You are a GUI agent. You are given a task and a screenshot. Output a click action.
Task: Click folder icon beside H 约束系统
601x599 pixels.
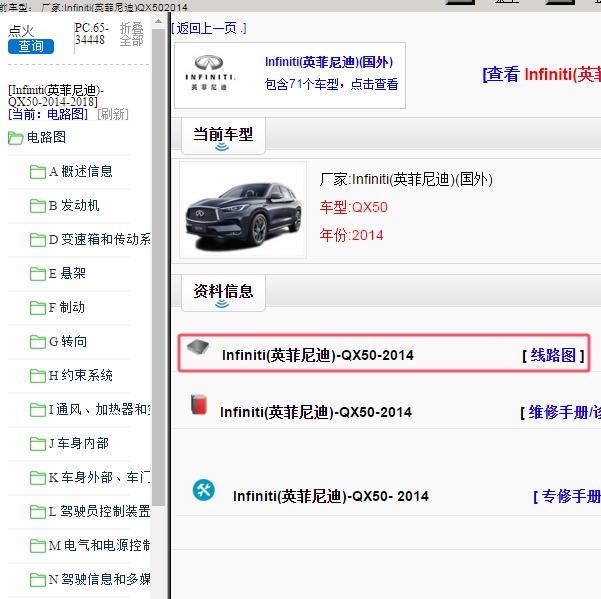click(38, 376)
